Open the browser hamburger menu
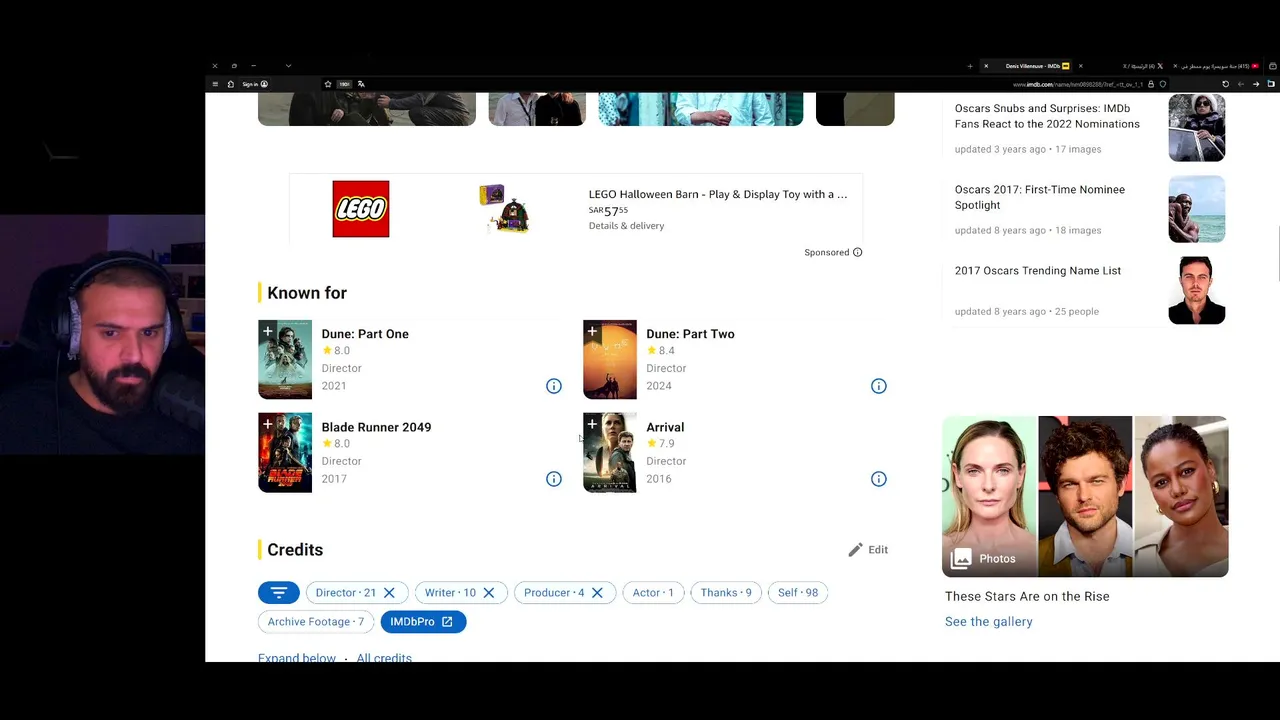 [215, 84]
